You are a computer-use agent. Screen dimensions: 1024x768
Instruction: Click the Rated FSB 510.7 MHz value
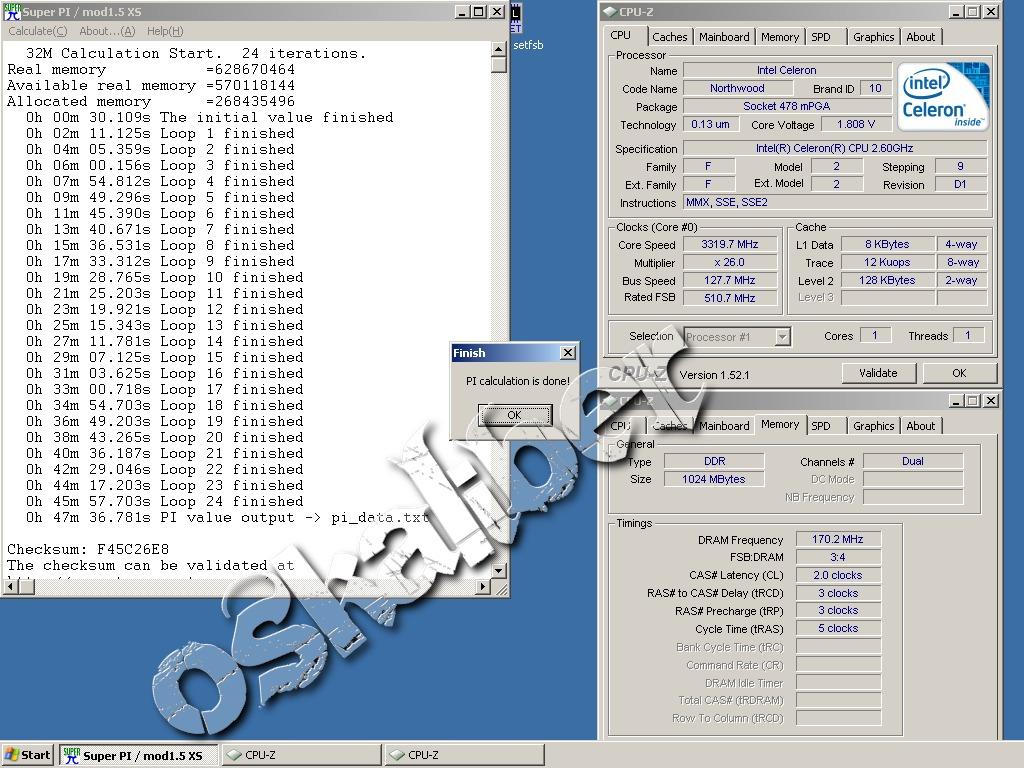(x=730, y=298)
